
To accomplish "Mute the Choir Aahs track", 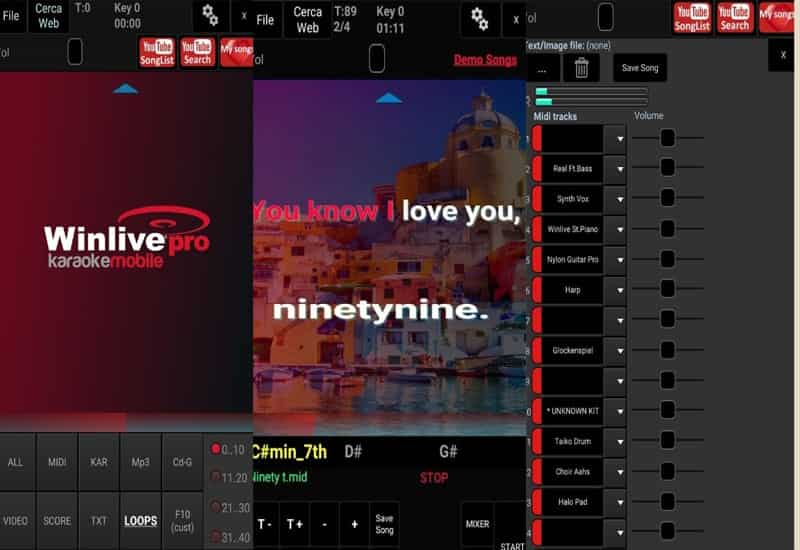I will pyautogui.click(x=537, y=472).
